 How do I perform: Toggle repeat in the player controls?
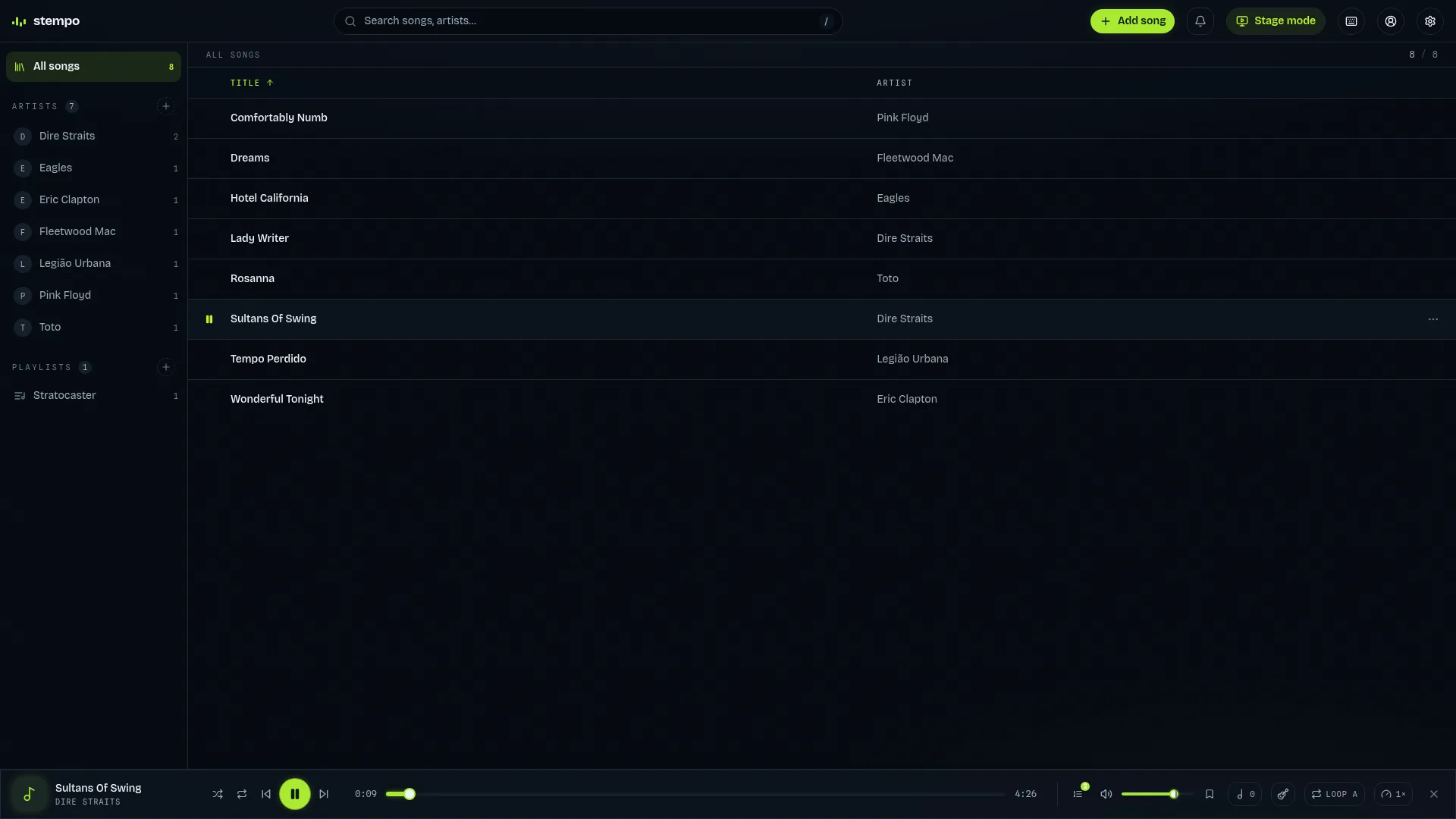[242, 794]
